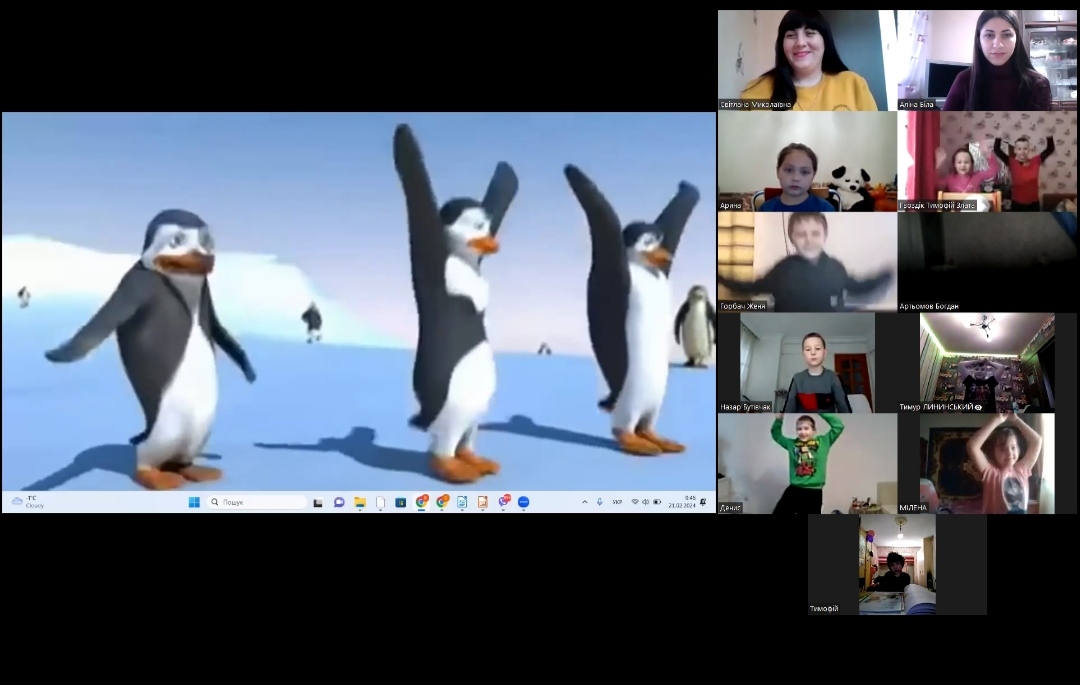Open Task View on the taskbar

(318, 503)
